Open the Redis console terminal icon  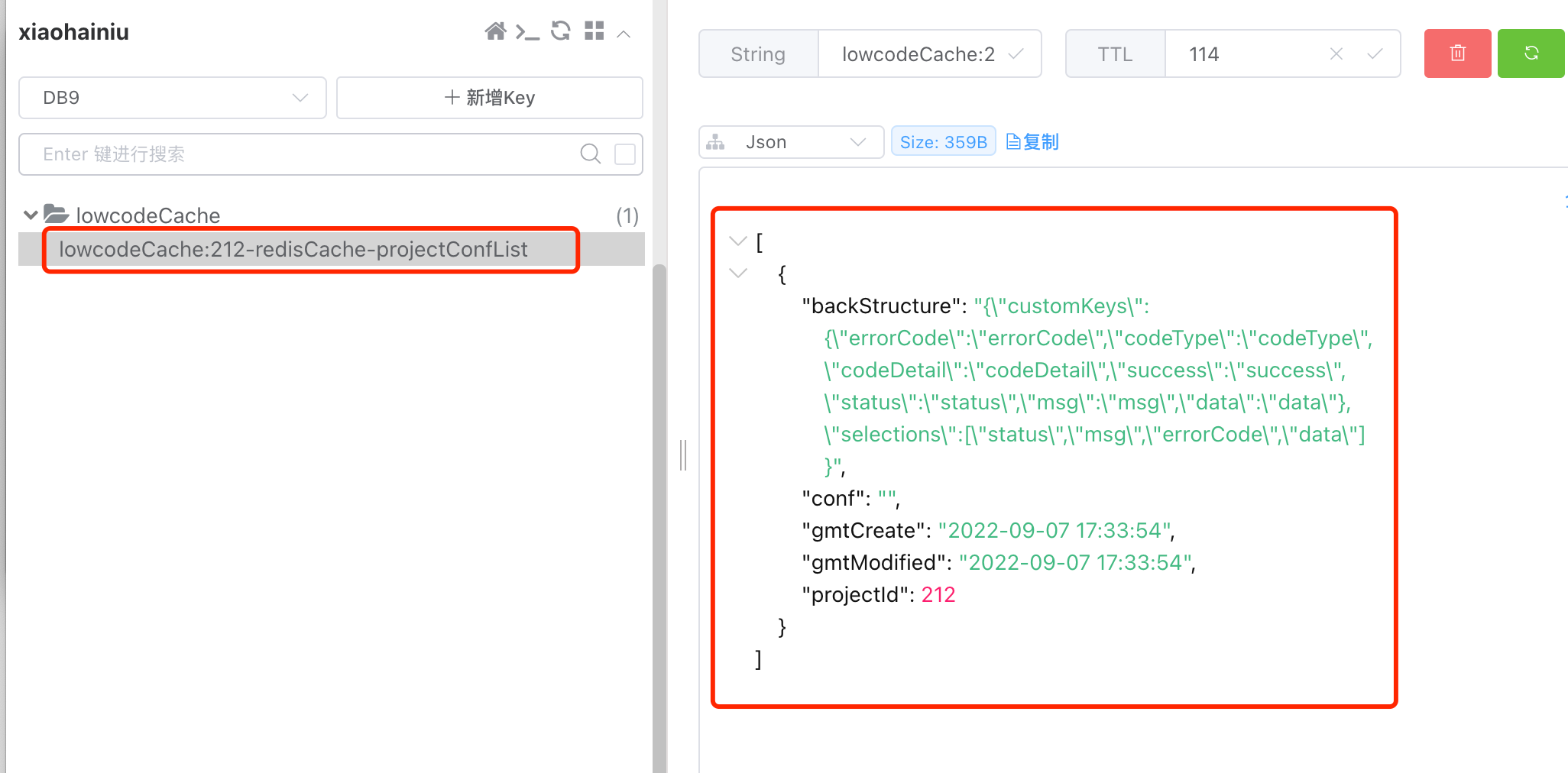(x=527, y=32)
